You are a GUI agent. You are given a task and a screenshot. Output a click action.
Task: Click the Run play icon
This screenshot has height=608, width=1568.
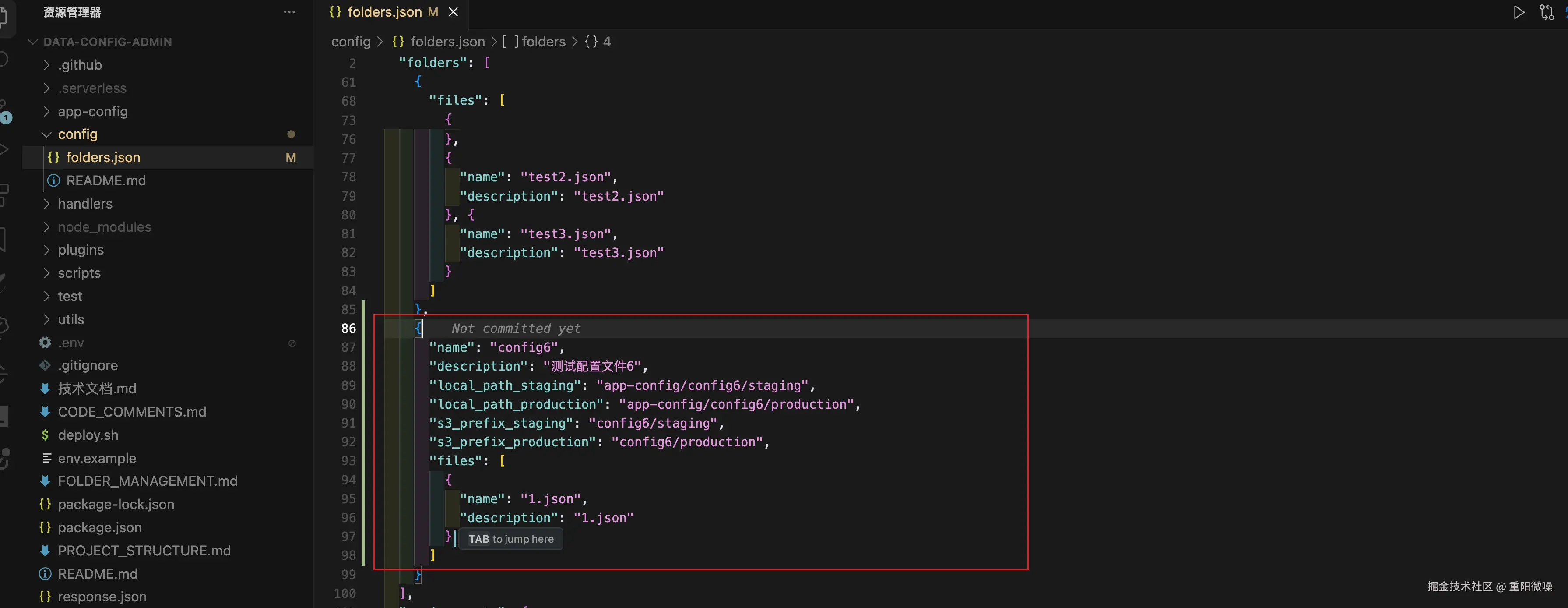pos(1519,12)
